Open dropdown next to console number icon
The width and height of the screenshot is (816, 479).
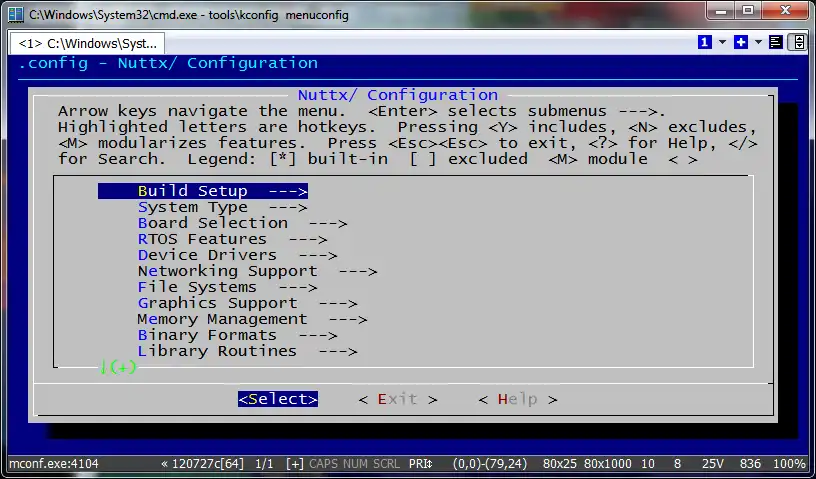click(x=722, y=42)
